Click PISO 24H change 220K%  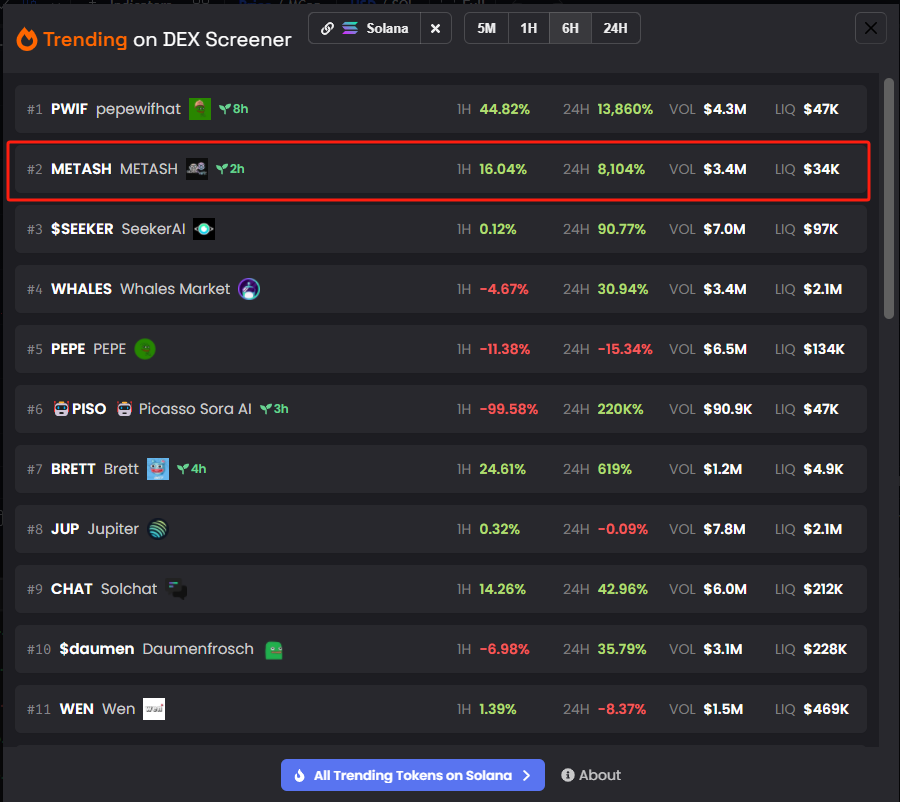[620, 409]
